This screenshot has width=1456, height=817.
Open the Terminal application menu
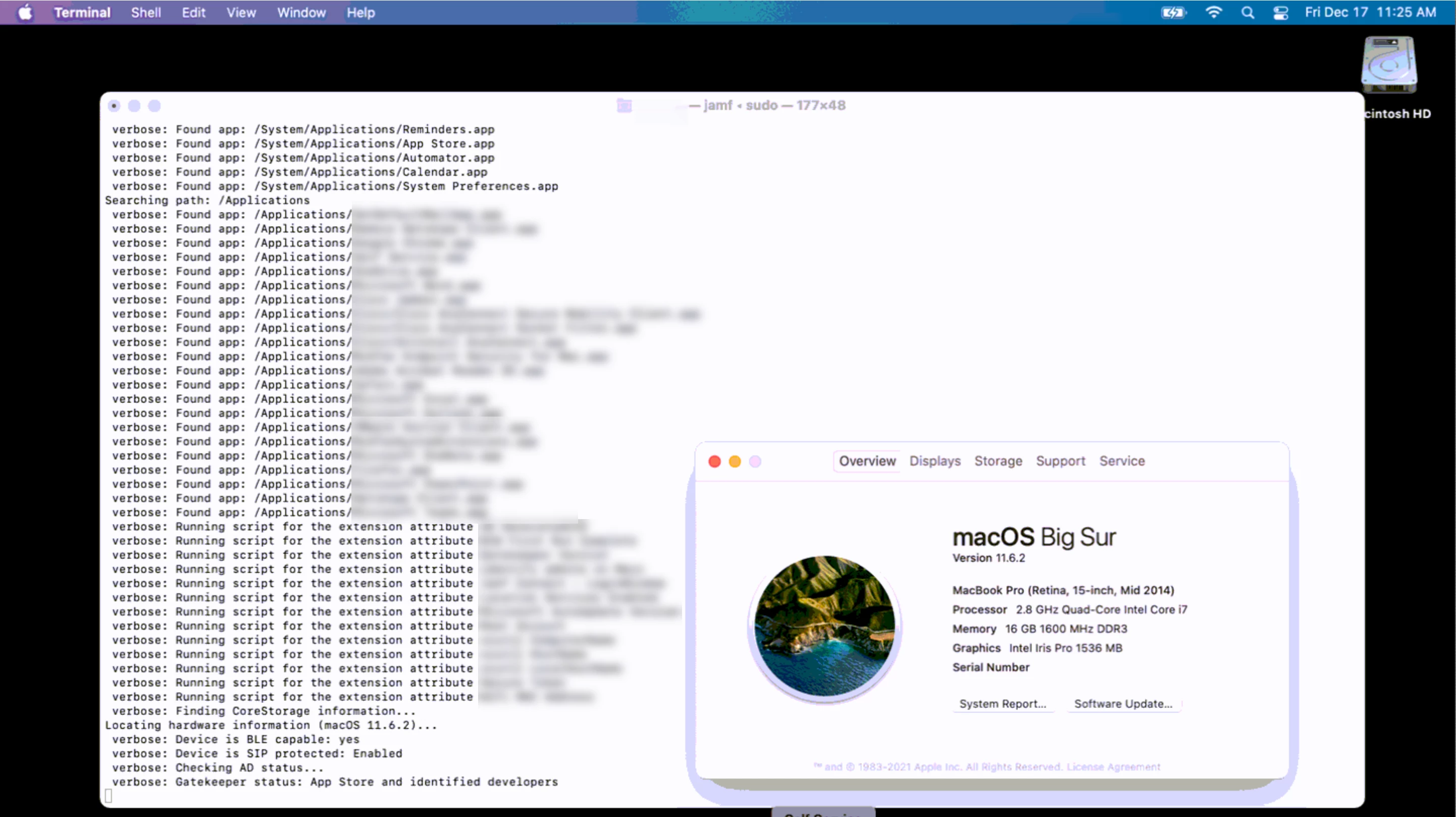[82, 13]
